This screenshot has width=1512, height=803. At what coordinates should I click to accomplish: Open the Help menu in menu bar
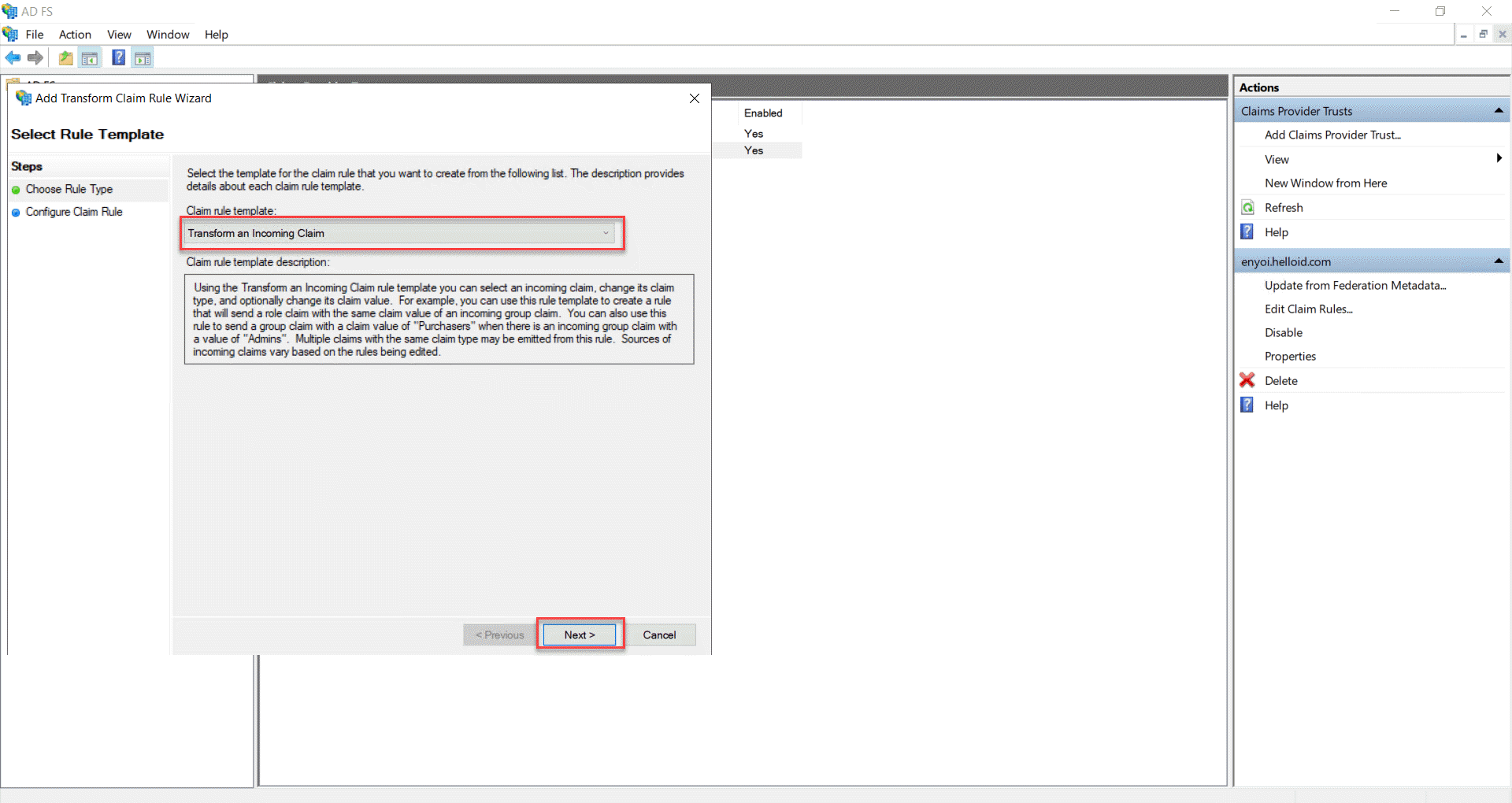click(x=216, y=34)
